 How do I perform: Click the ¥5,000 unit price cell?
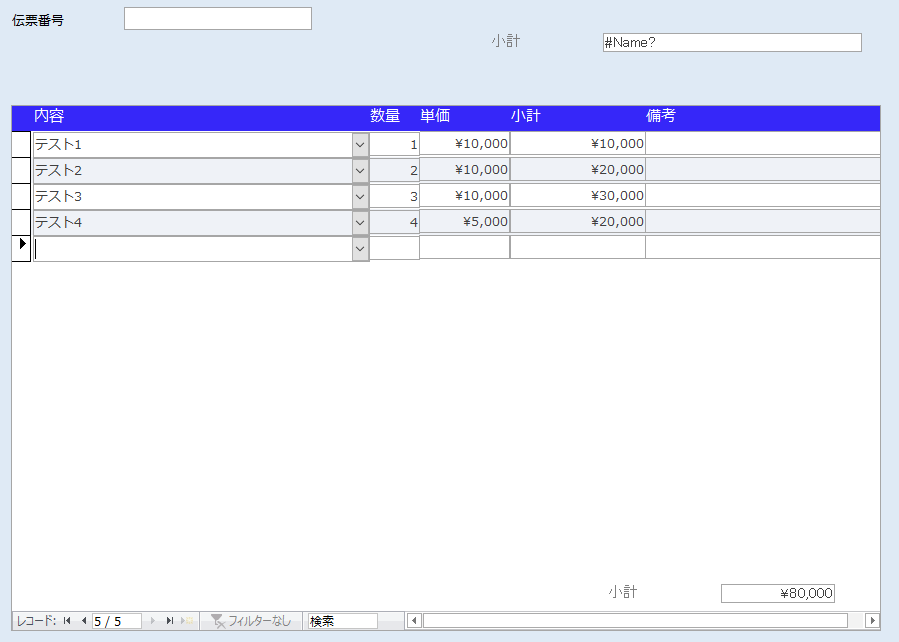coord(464,222)
